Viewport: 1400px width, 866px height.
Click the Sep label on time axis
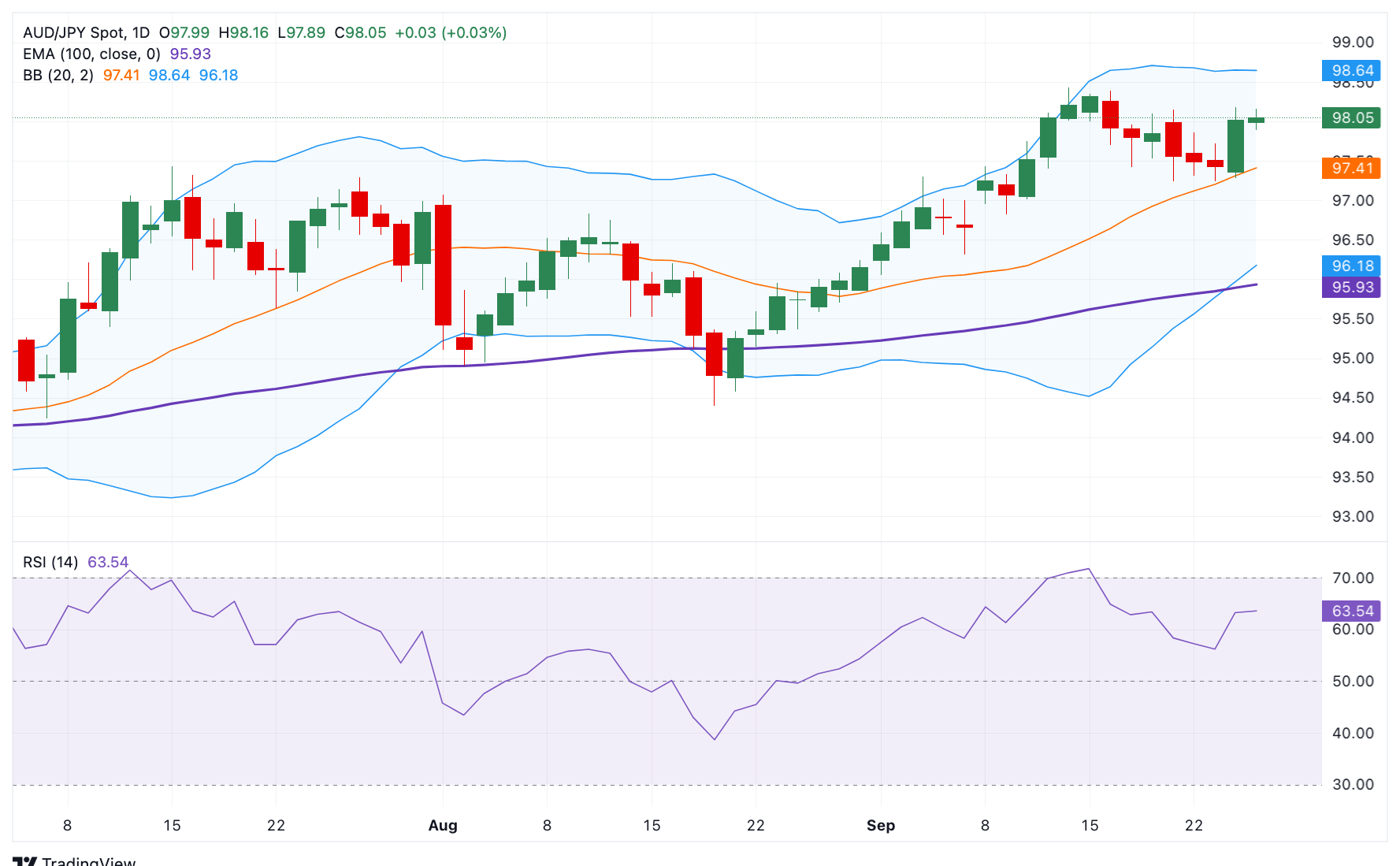[881, 825]
